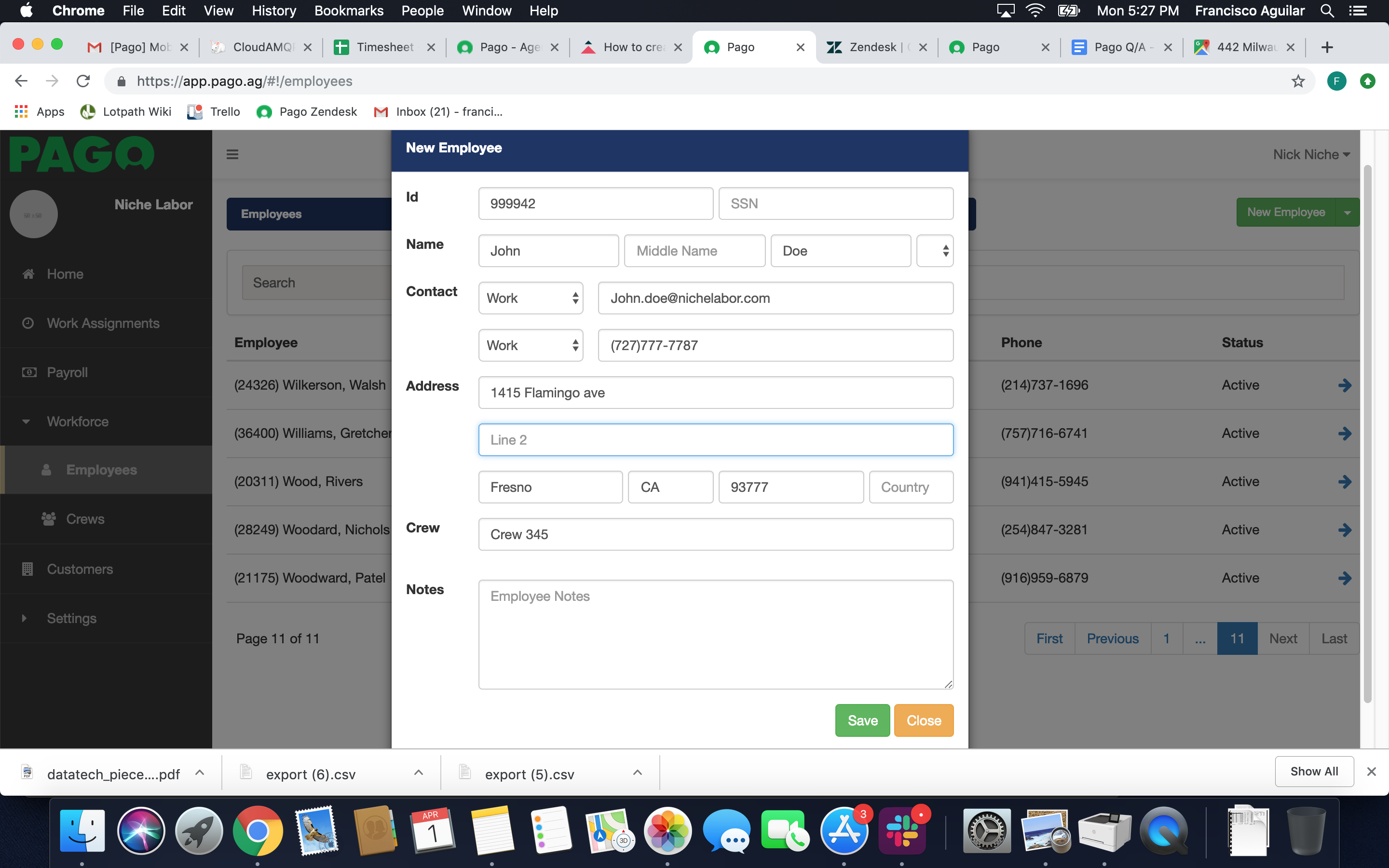Open the hamburger menu above the employee list
This screenshot has width=1389, height=868.
pos(232,154)
